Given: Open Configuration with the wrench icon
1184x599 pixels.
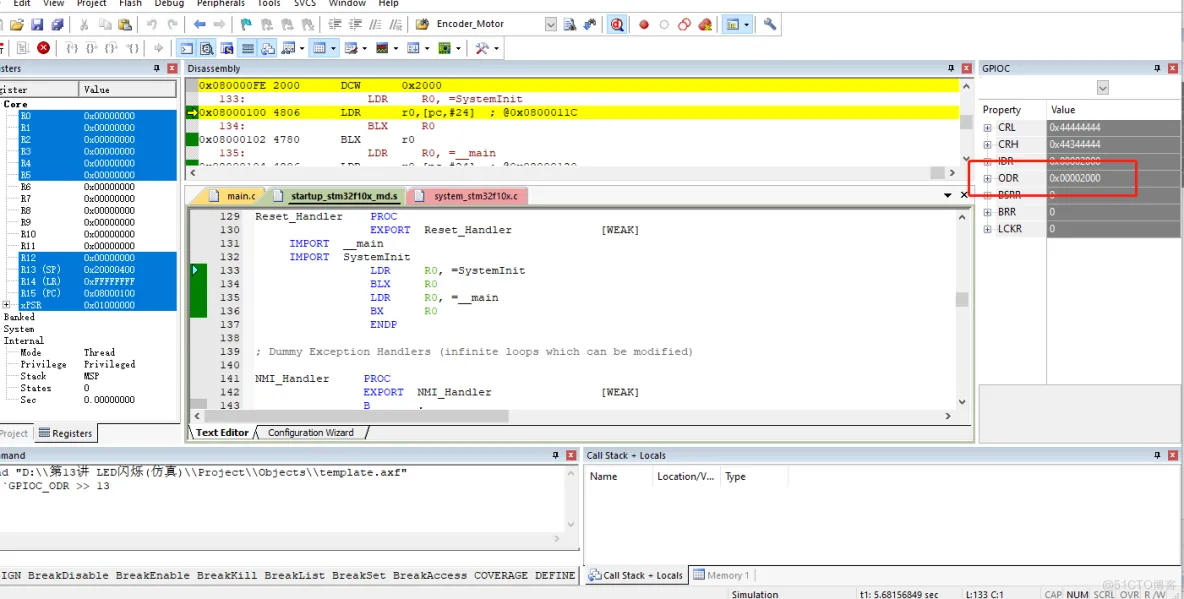Looking at the screenshot, I should tap(770, 24).
